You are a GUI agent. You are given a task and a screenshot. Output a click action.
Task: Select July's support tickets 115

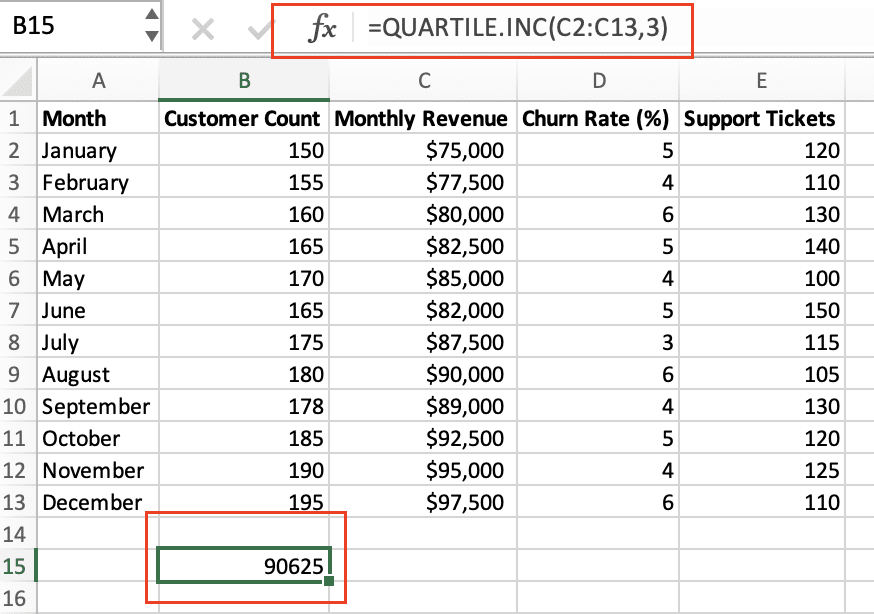(x=762, y=342)
